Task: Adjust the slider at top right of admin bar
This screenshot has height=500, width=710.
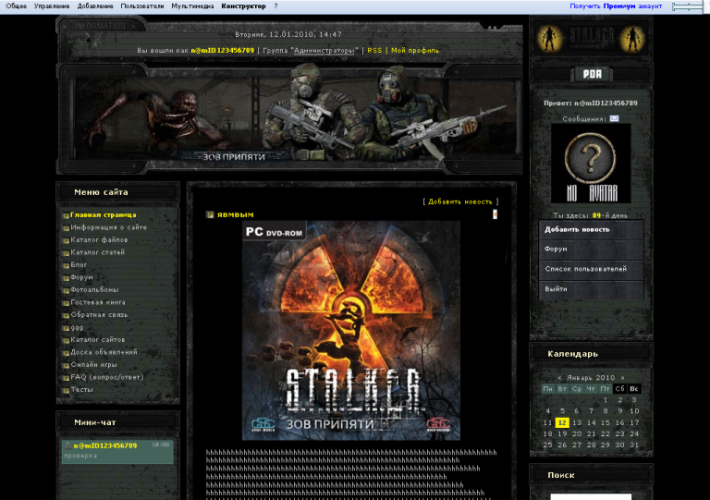Action: click(x=687, y=6)
